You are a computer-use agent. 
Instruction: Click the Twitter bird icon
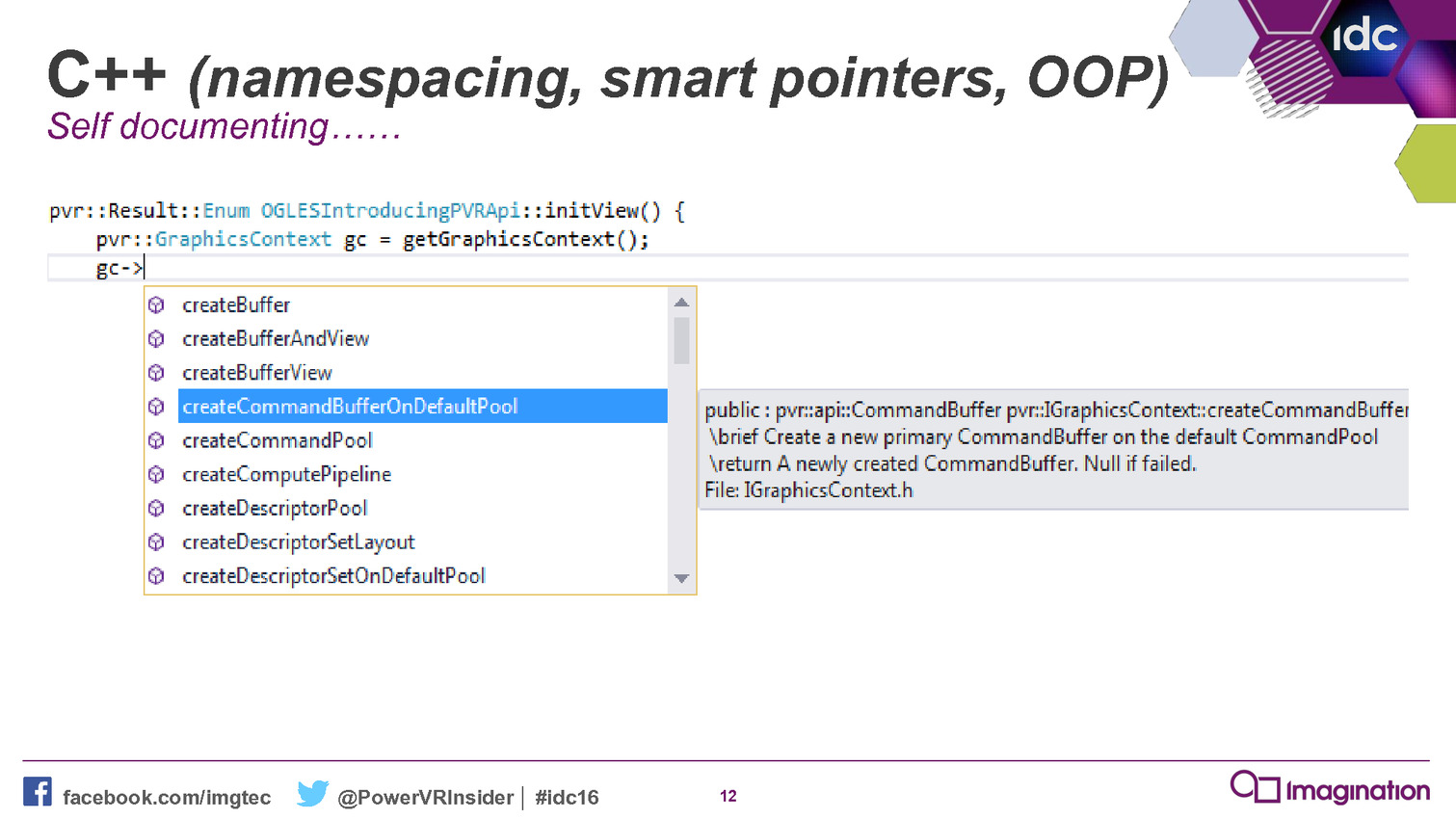click(x=312, y=794)
